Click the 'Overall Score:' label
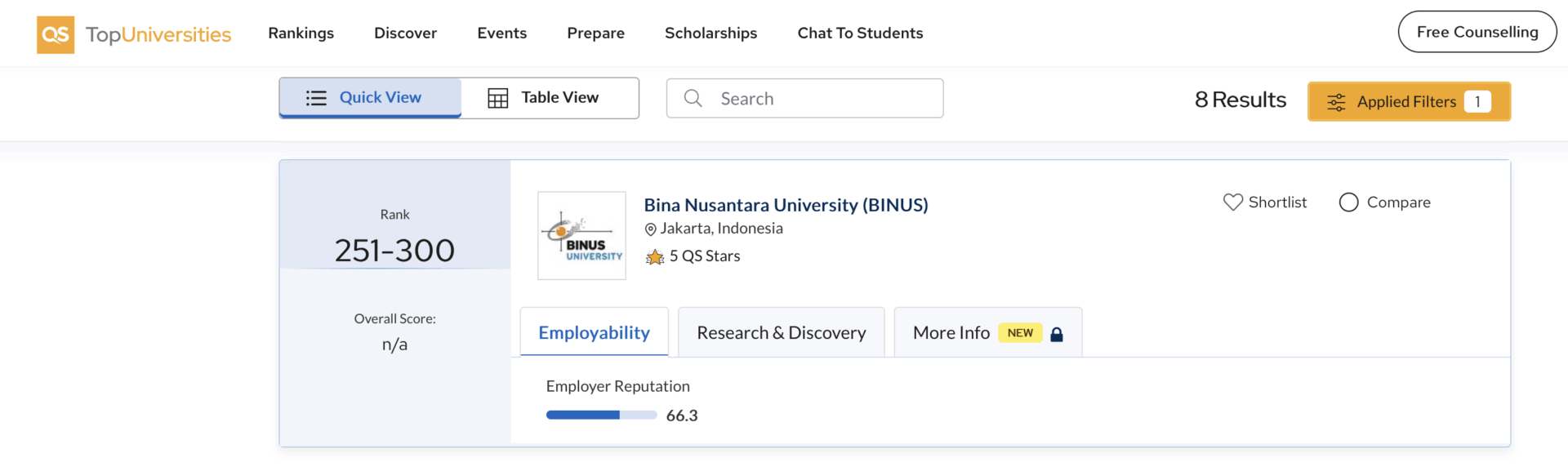 tap(395, 319)
